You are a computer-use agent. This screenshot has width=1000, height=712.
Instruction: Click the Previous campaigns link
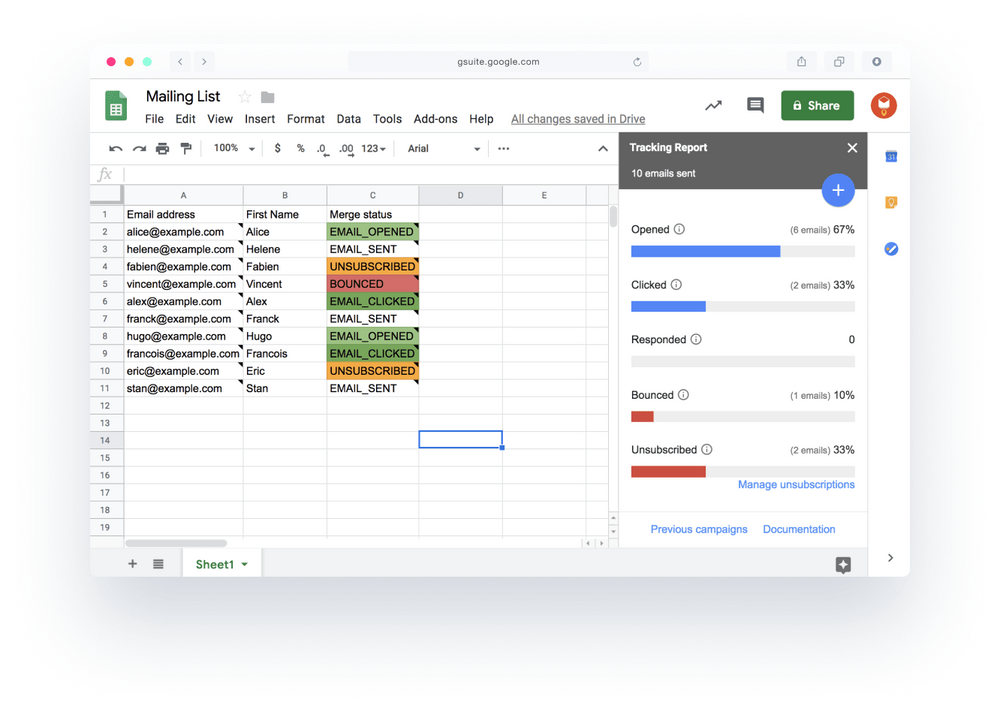click(x=699, y=529)
